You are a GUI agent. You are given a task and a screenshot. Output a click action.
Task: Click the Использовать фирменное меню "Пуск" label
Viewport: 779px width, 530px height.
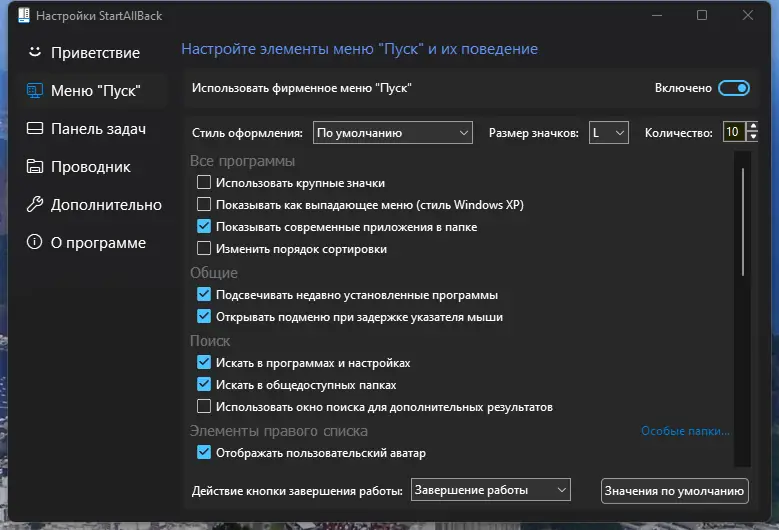click(x=302, y=88)
